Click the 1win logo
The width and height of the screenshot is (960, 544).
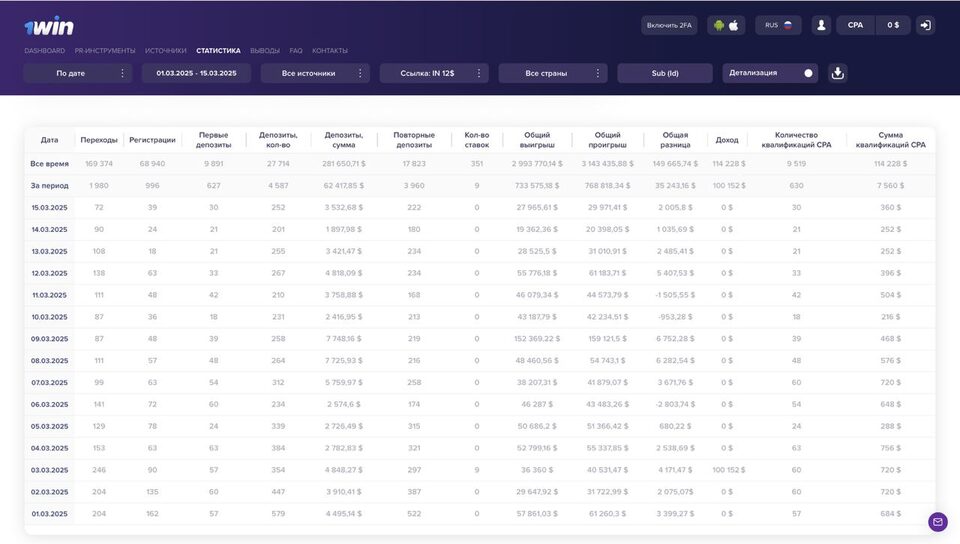click(x=48, y=26)
